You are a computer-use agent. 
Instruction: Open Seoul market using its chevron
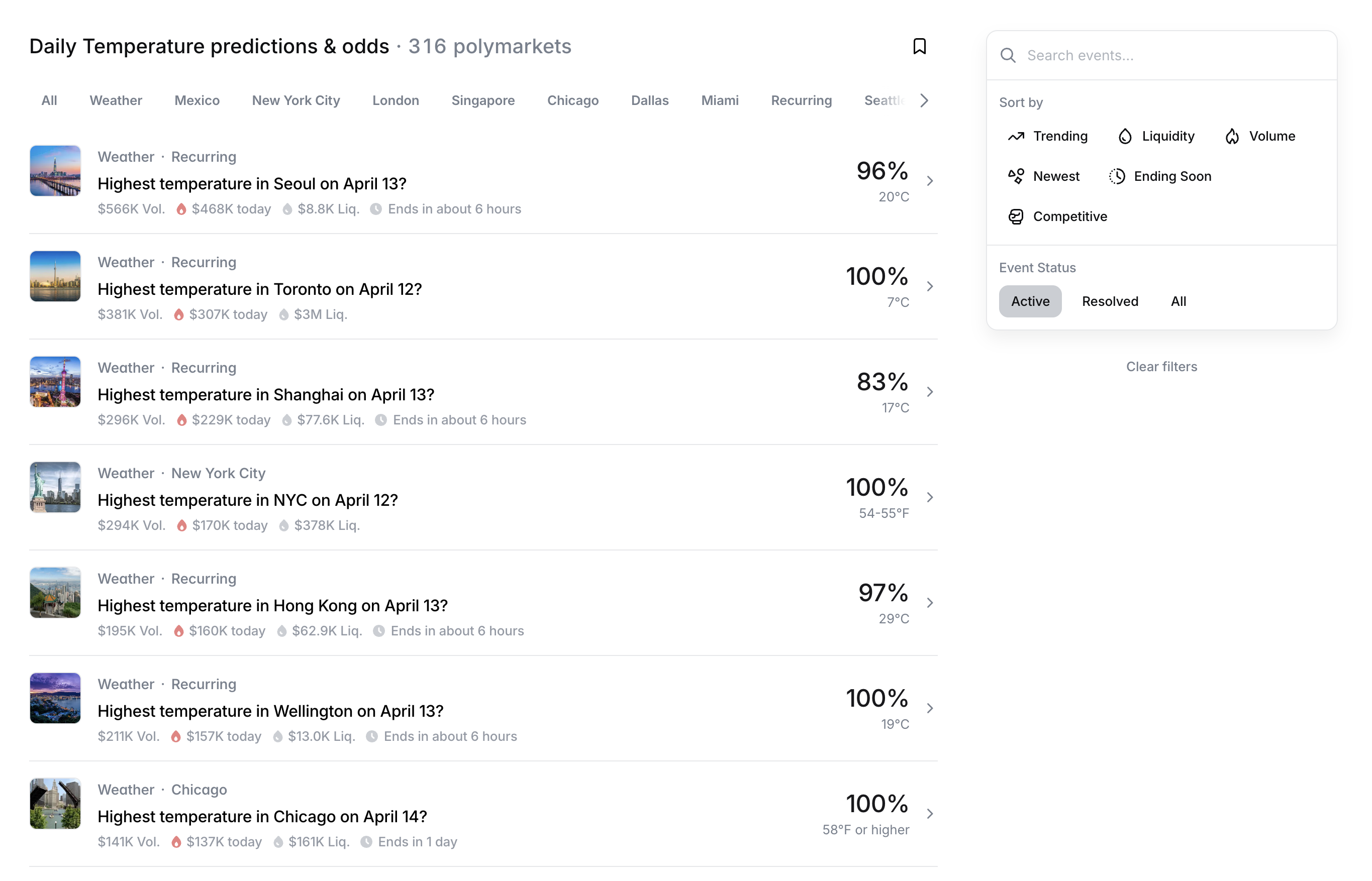click(x=930, y=181)
